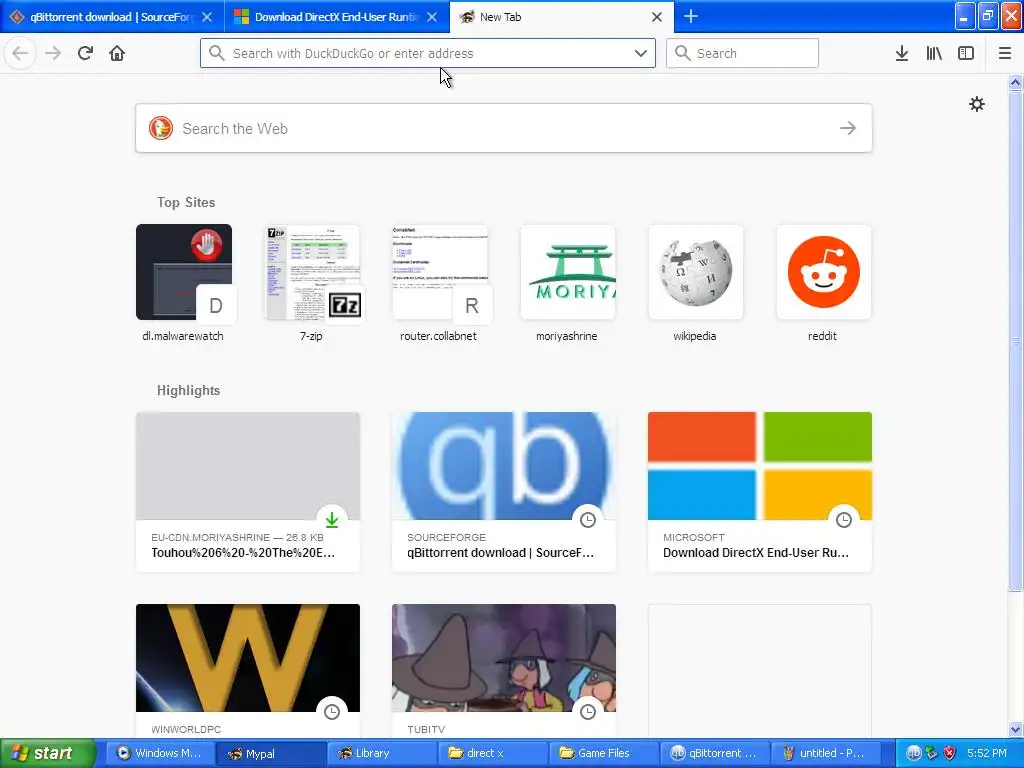Close the New Tab tab
The height and width of the screenshot is (768, 1024).
coord(657,17)
